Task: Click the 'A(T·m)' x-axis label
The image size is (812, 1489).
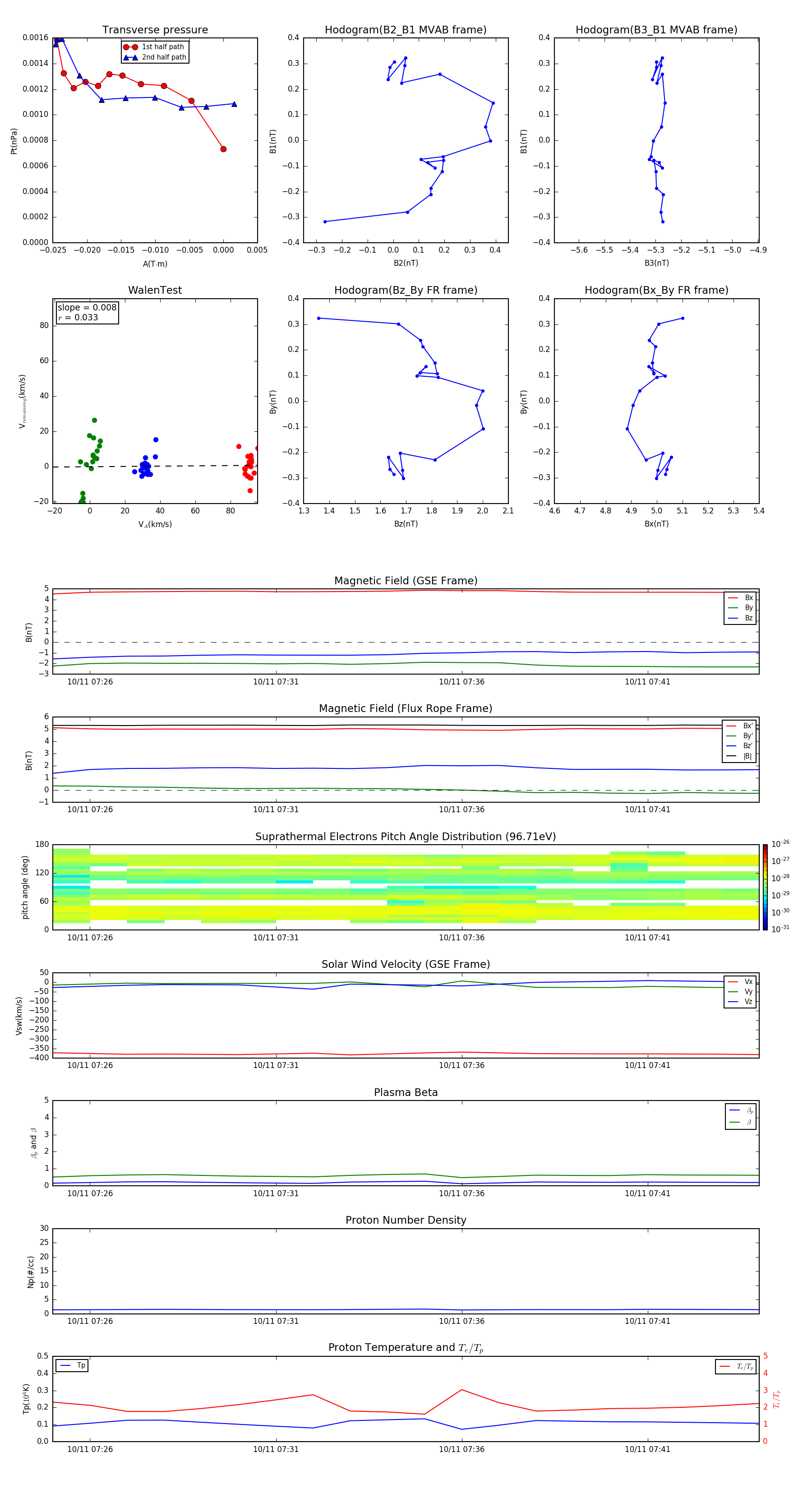Action: (155, 264)
